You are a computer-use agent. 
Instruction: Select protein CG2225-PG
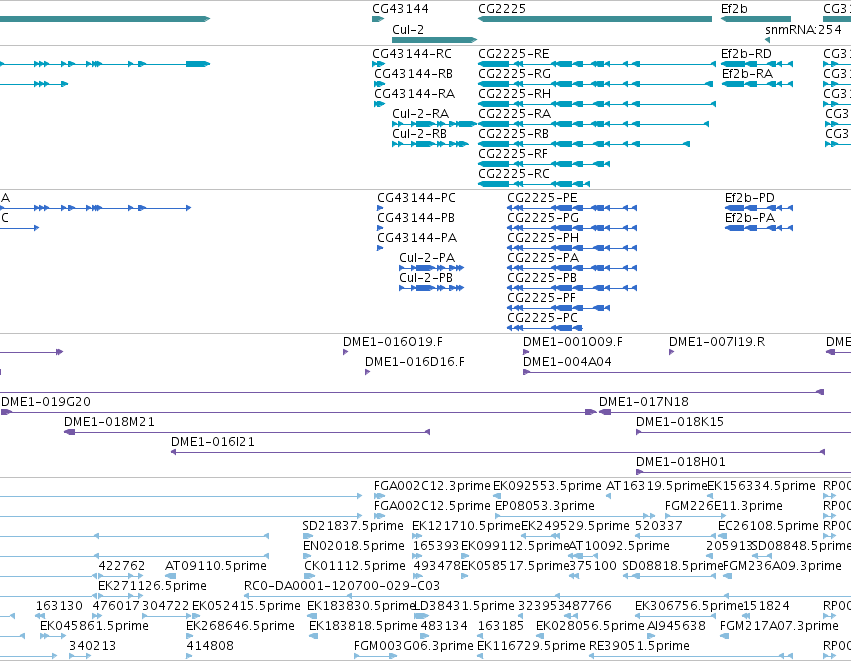click(x=543, y=218)
